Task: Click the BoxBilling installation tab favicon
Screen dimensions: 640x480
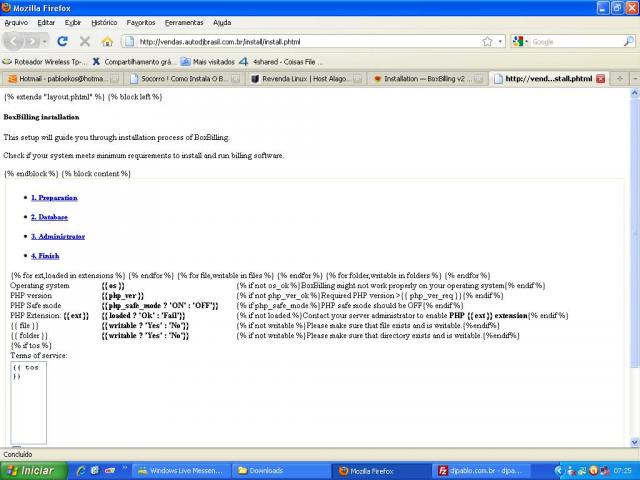Action: (378, 79)
